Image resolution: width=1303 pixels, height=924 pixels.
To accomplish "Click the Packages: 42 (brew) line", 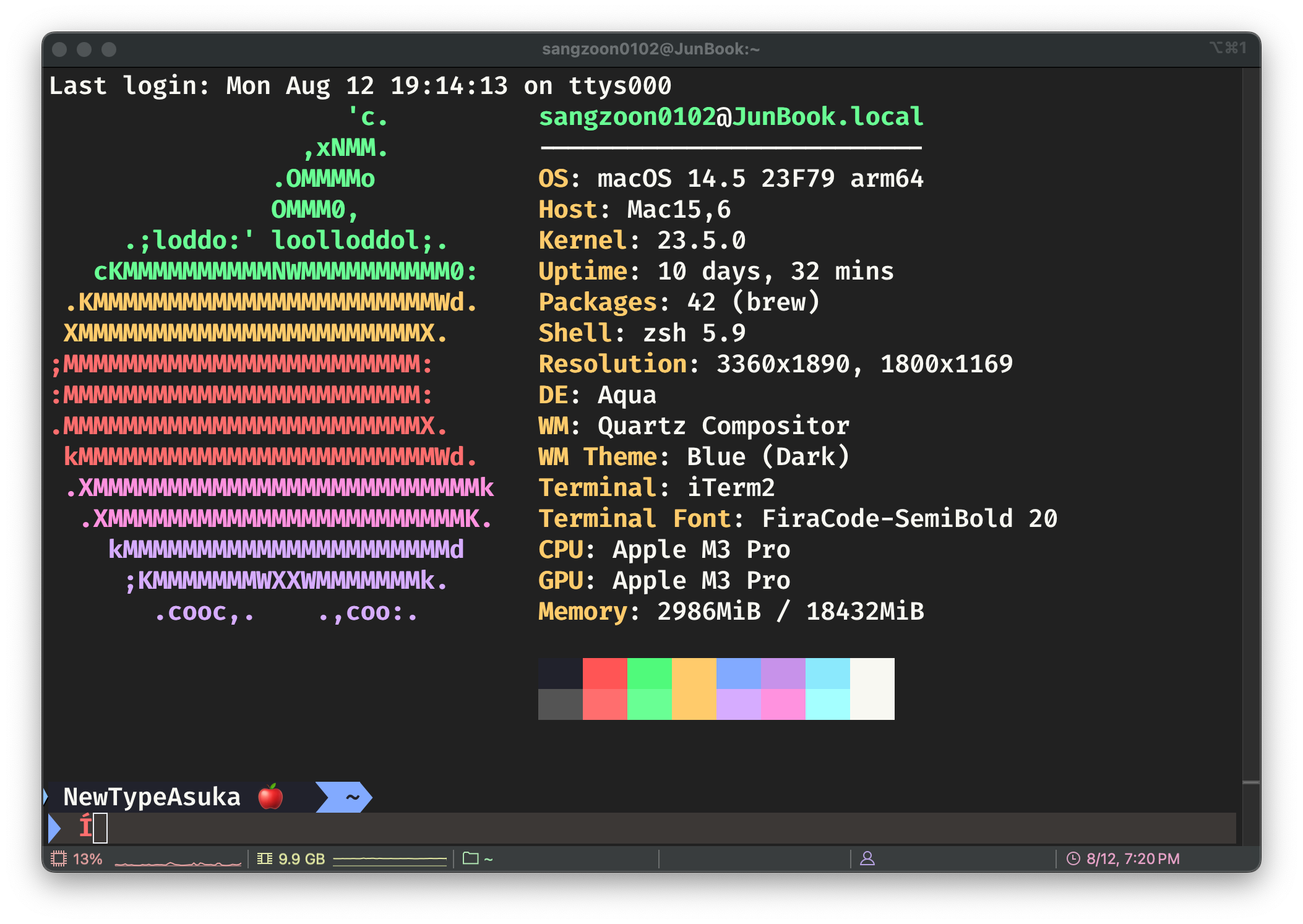I will click(x=679, y=302).
